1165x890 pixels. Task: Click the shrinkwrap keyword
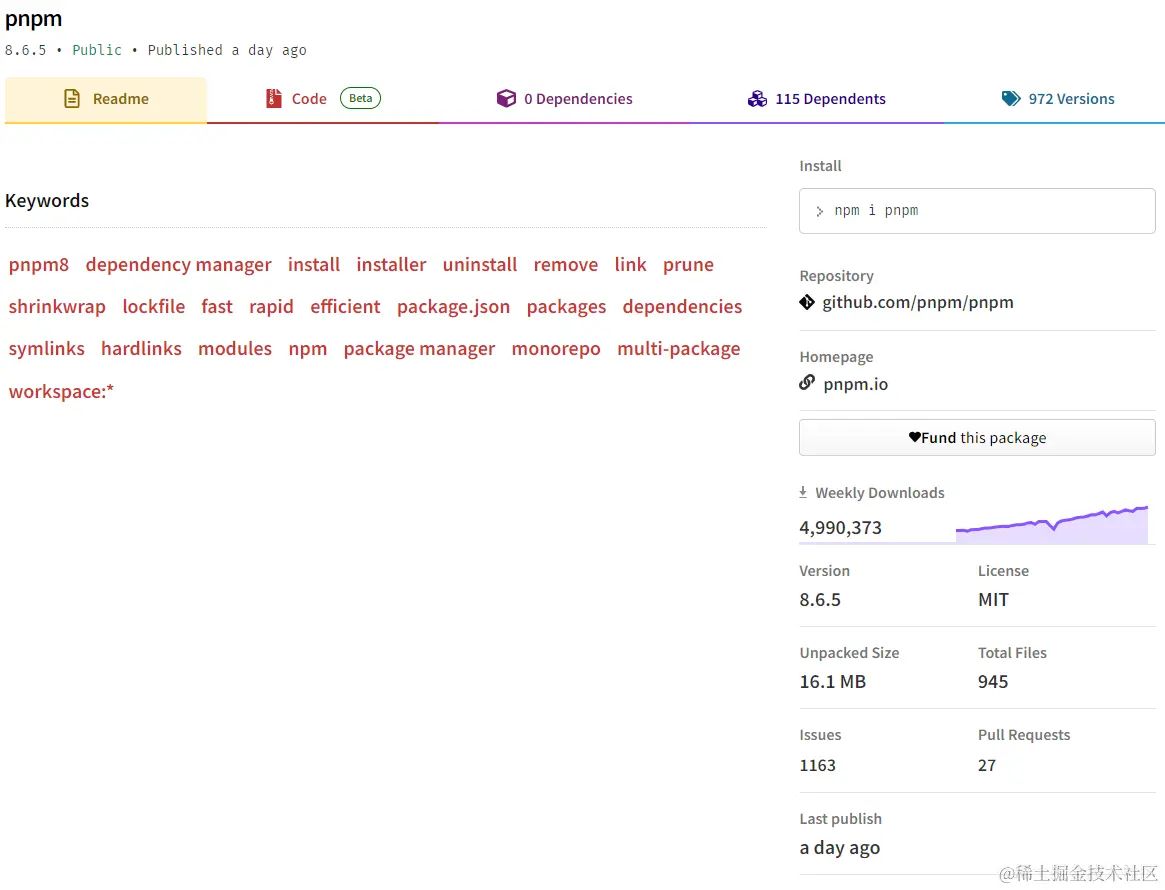tap(57, 307)
